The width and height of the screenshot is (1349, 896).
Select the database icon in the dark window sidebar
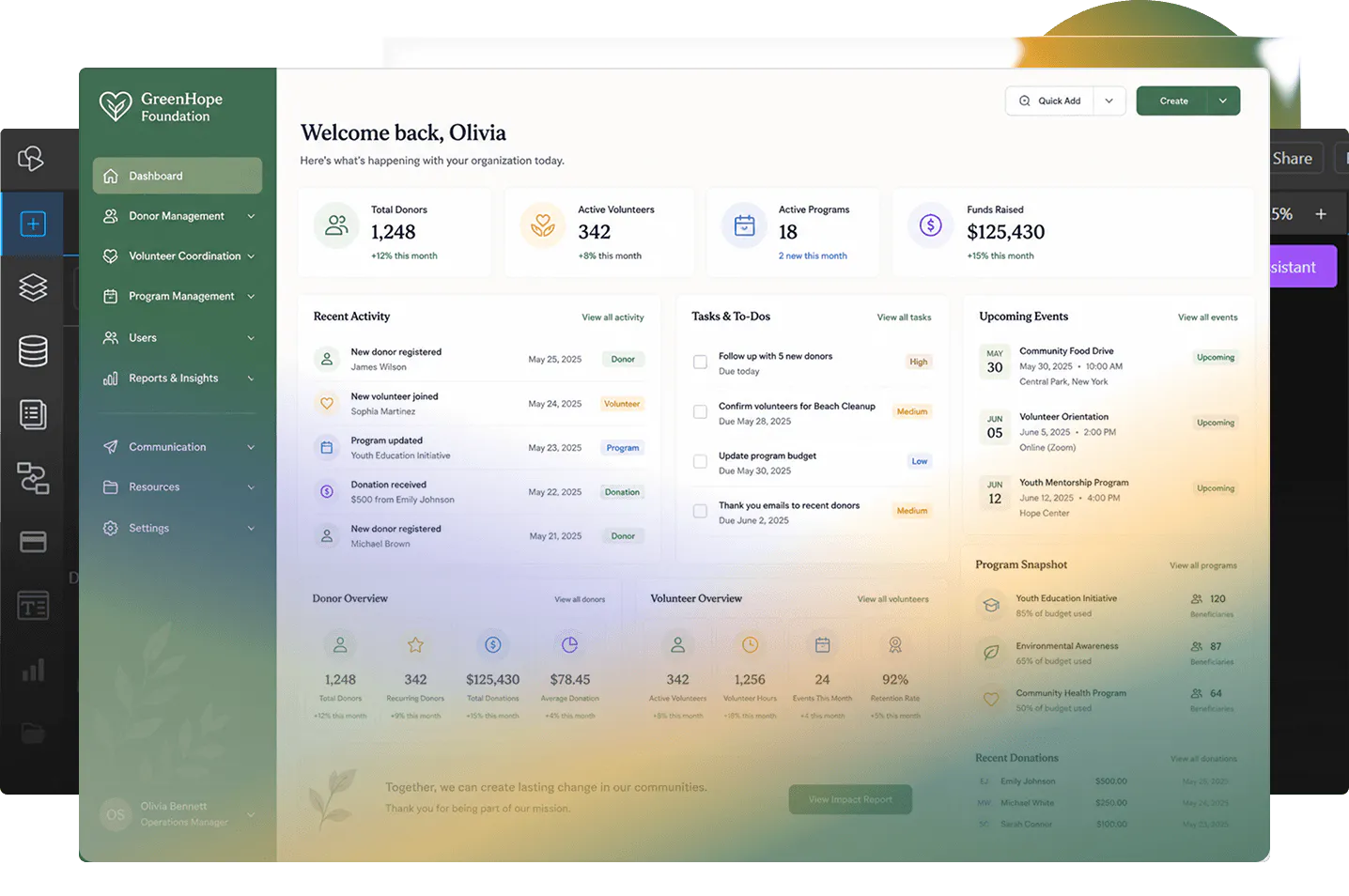(x=33, y=350)
